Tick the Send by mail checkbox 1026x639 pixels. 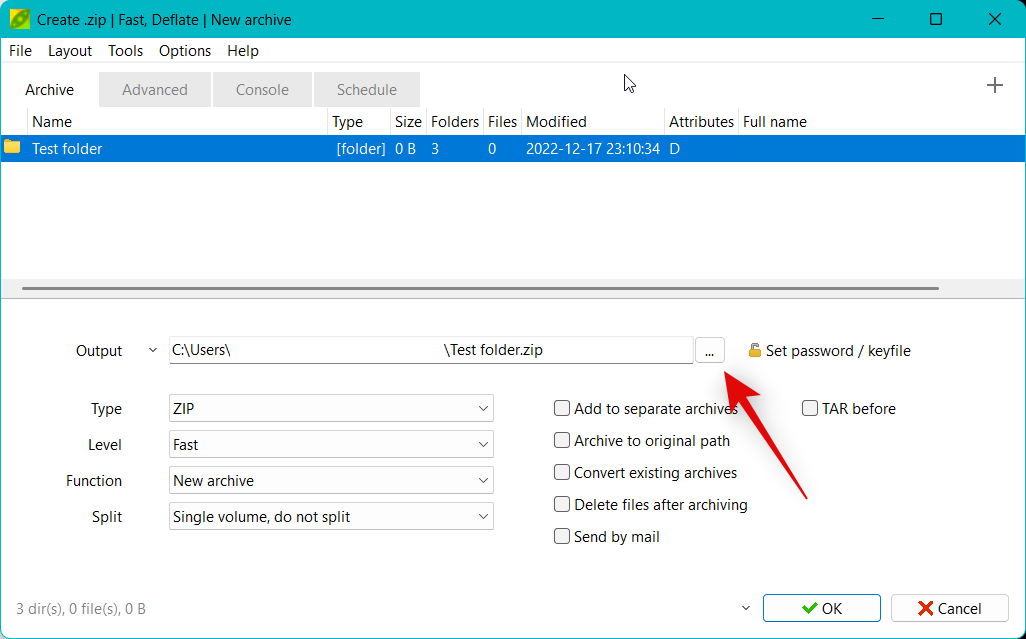pyautogui.click(x=562, y=537)
